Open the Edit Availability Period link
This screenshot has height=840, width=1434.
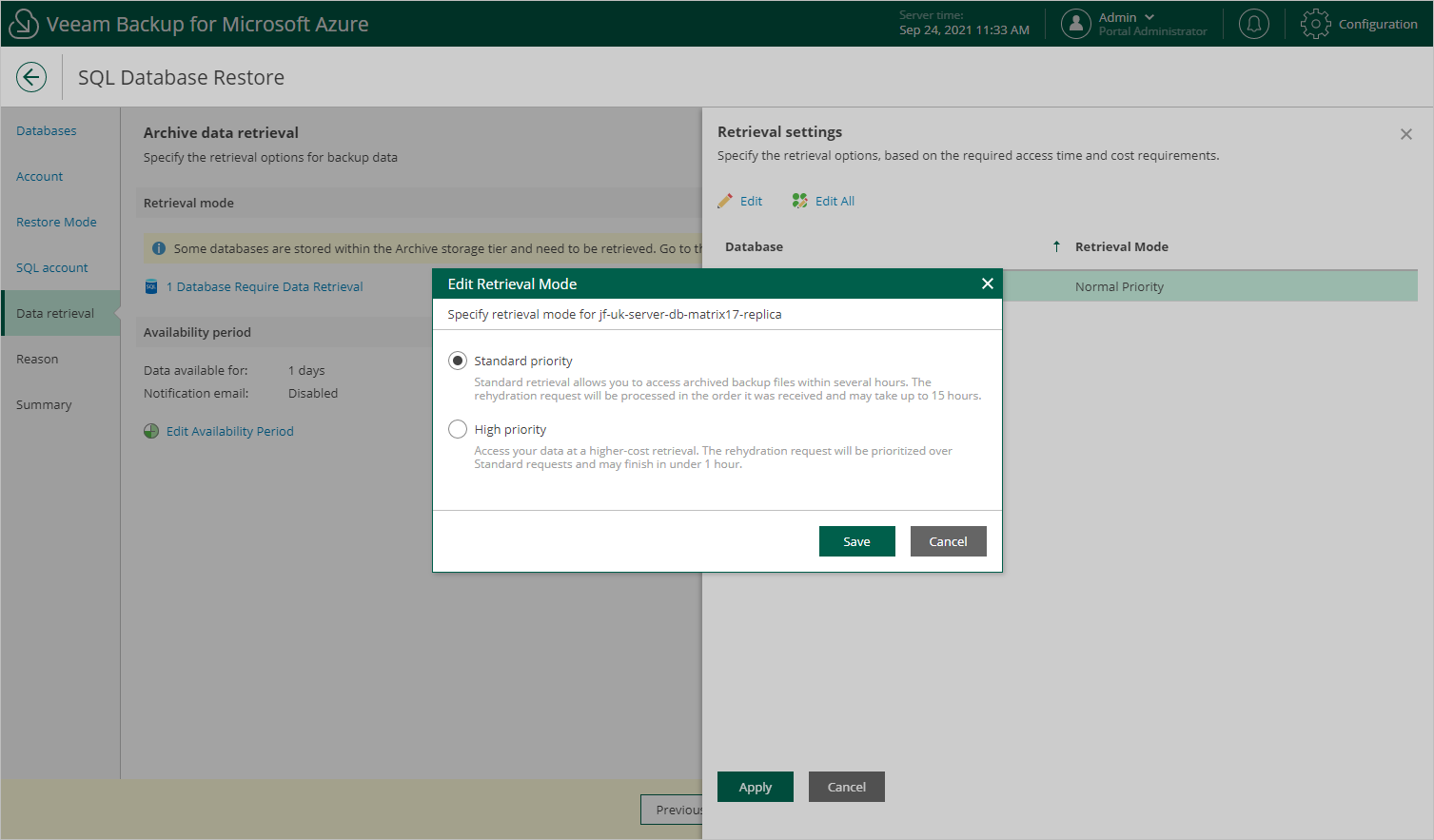point(229,431)
